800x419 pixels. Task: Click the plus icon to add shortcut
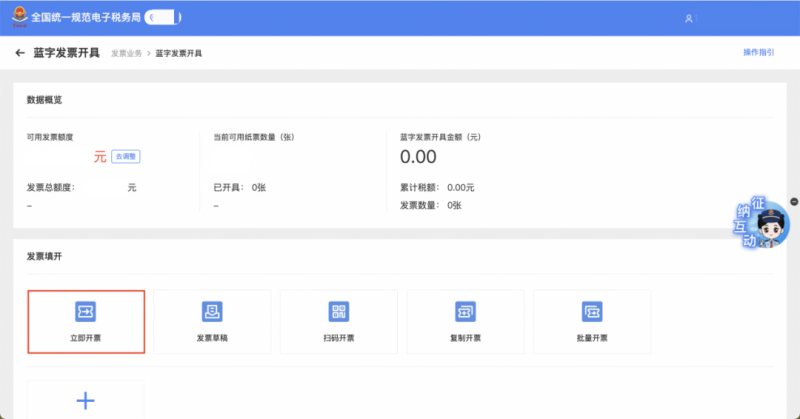tap(86, 401)
